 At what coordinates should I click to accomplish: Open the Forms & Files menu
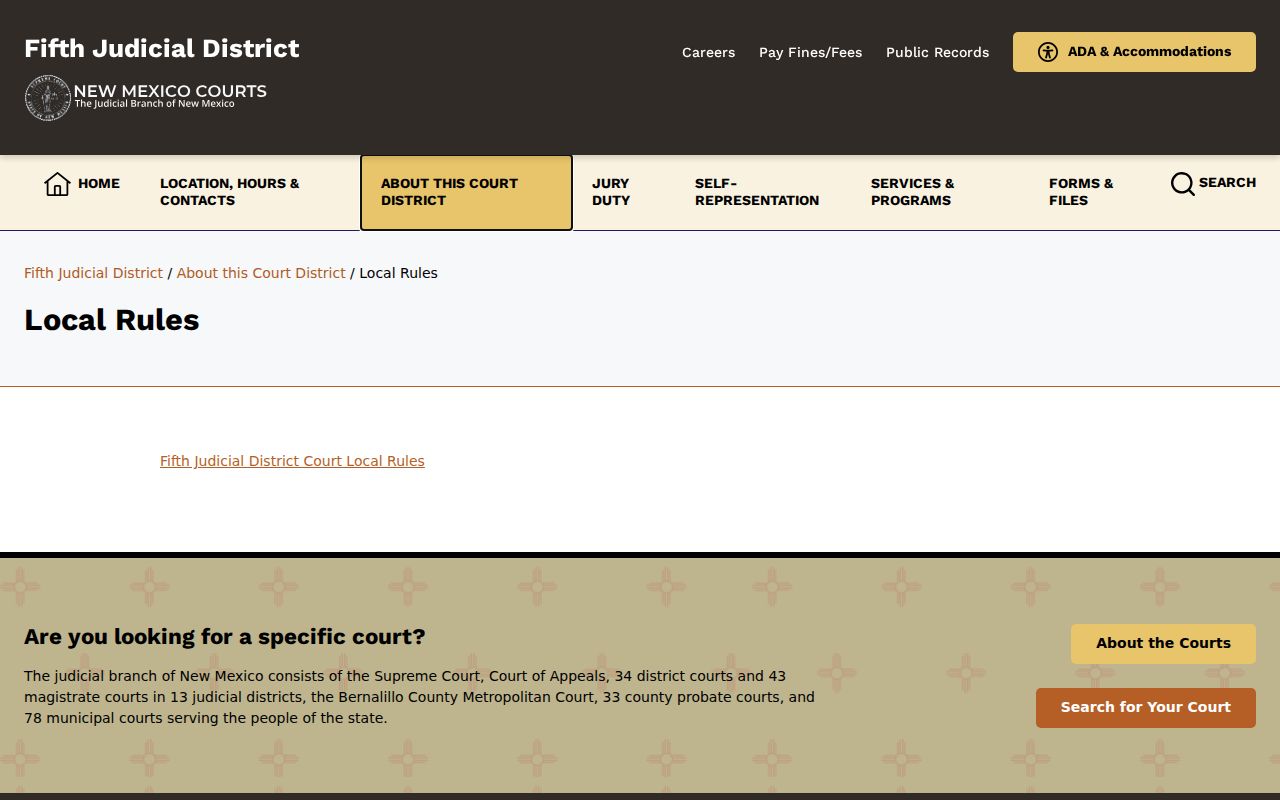point(1089,192)
